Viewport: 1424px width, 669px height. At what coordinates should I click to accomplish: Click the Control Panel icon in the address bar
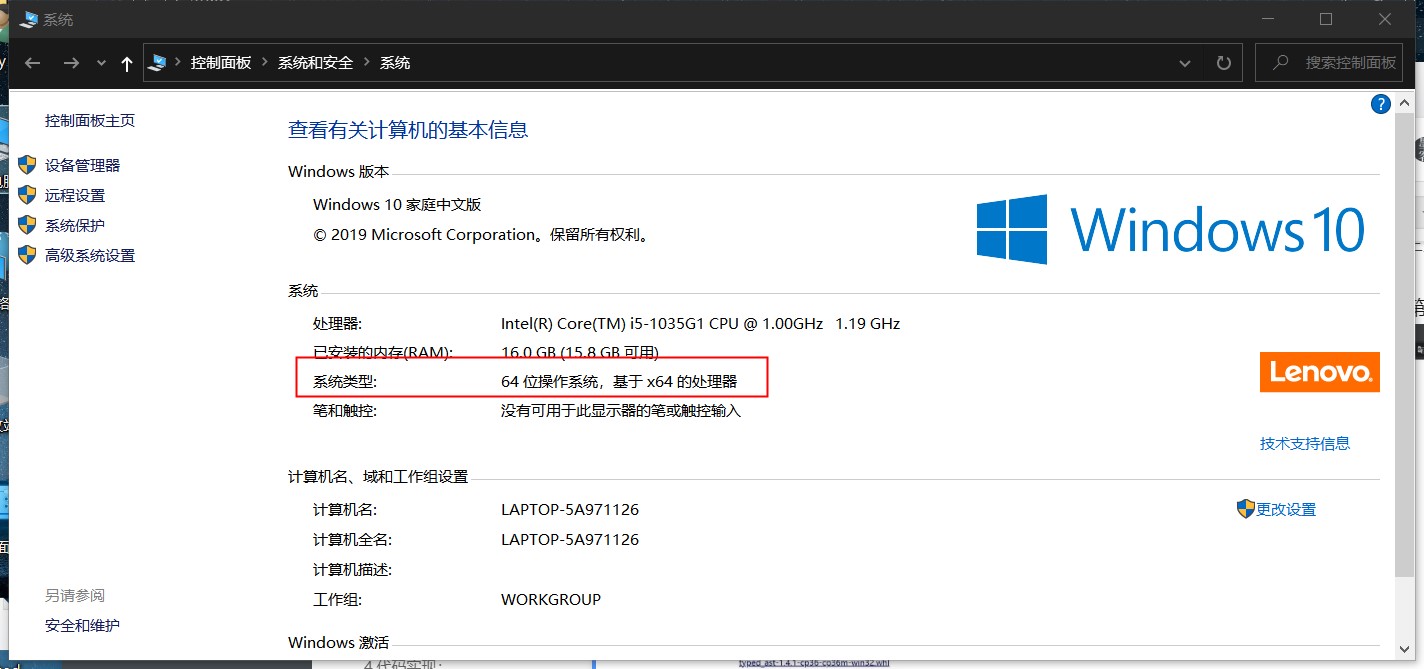tap(157, 62)
